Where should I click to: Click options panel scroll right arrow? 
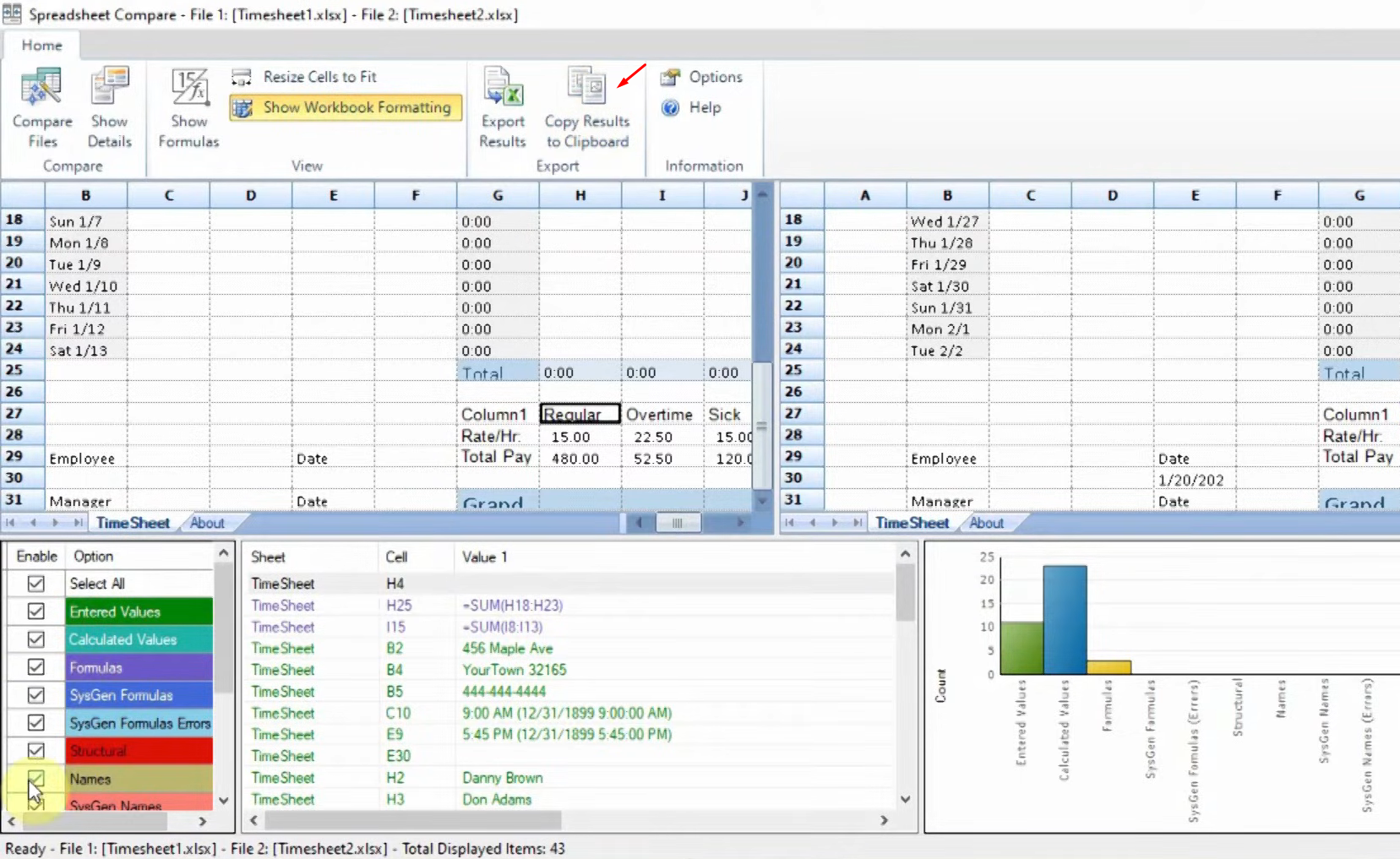point(203,821)
